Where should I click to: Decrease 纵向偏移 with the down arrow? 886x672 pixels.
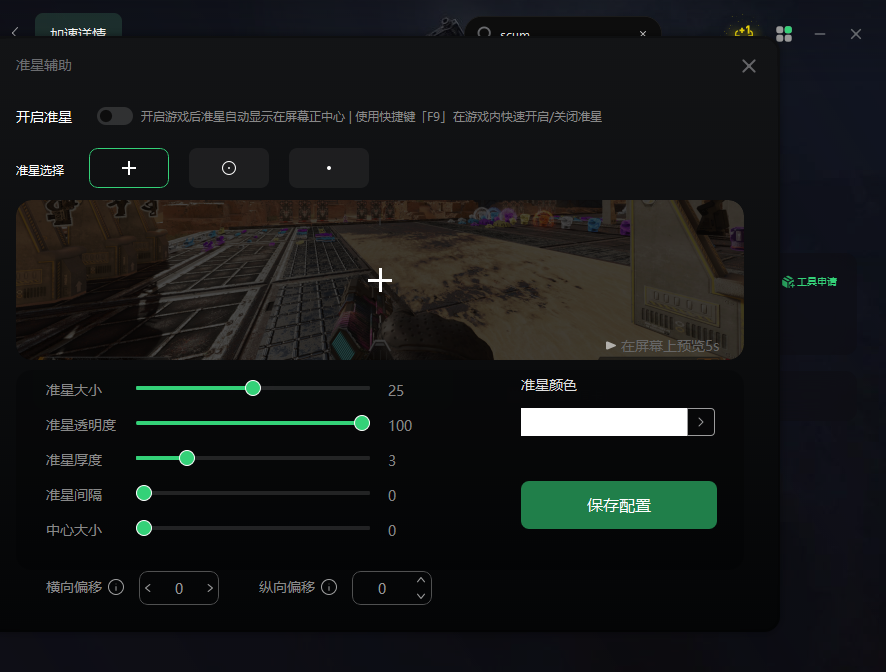(x=421, y=596)
